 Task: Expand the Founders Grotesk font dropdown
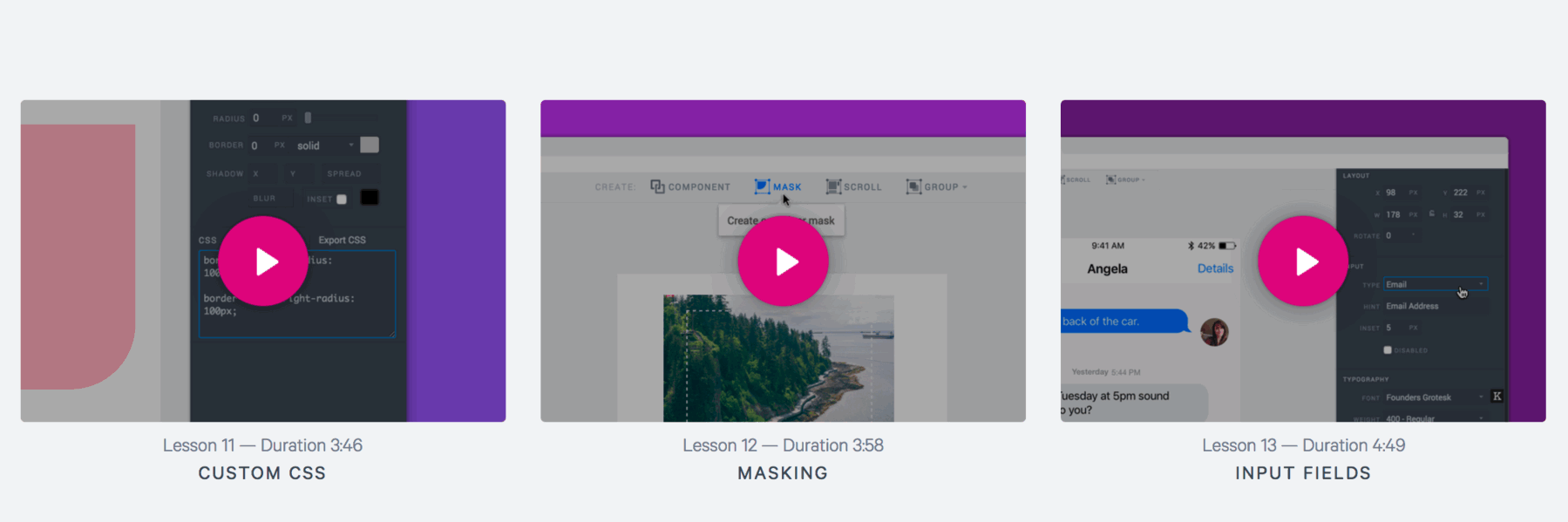click(x=1436, y=397)
